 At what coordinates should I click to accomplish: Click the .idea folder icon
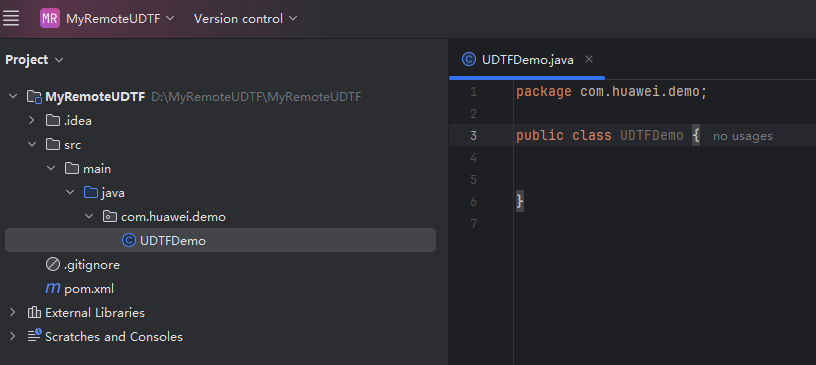click(x=53, y=120)
